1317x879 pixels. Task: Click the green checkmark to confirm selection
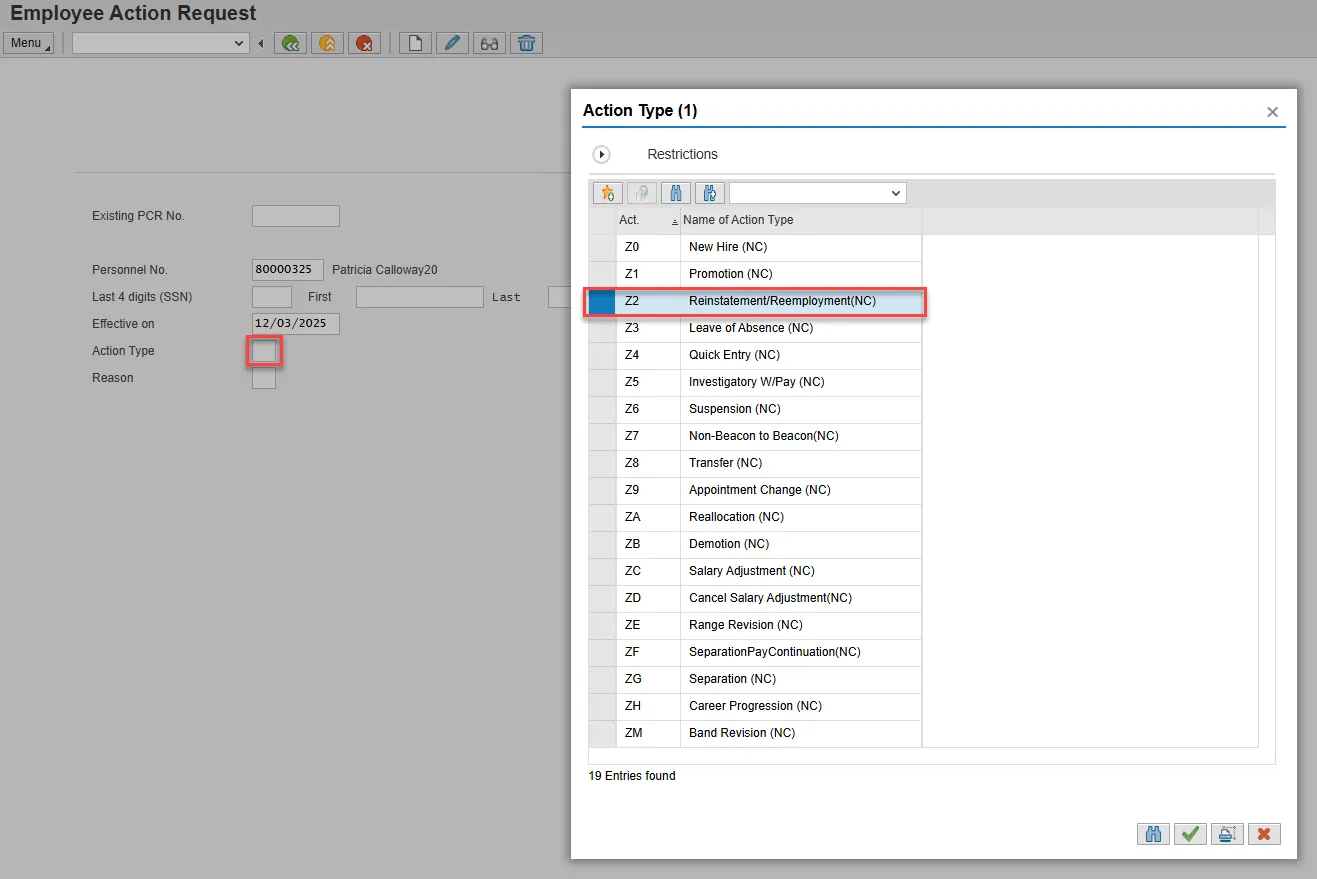[1190, 834]
